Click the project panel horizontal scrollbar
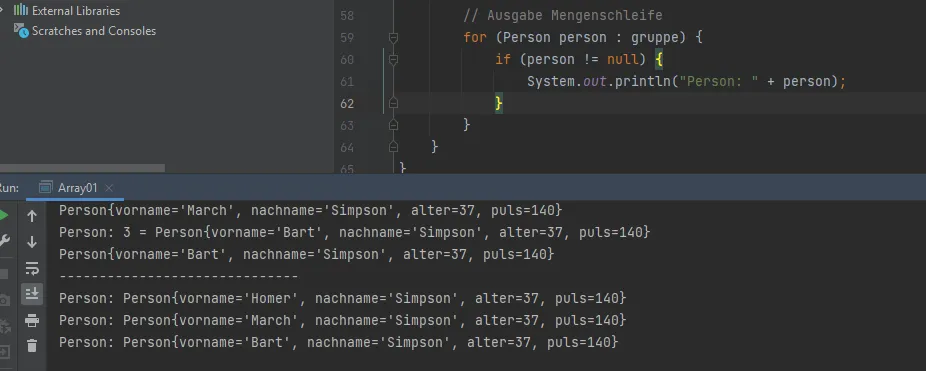The height and width of the screenshot is (371, 926). 82,168
